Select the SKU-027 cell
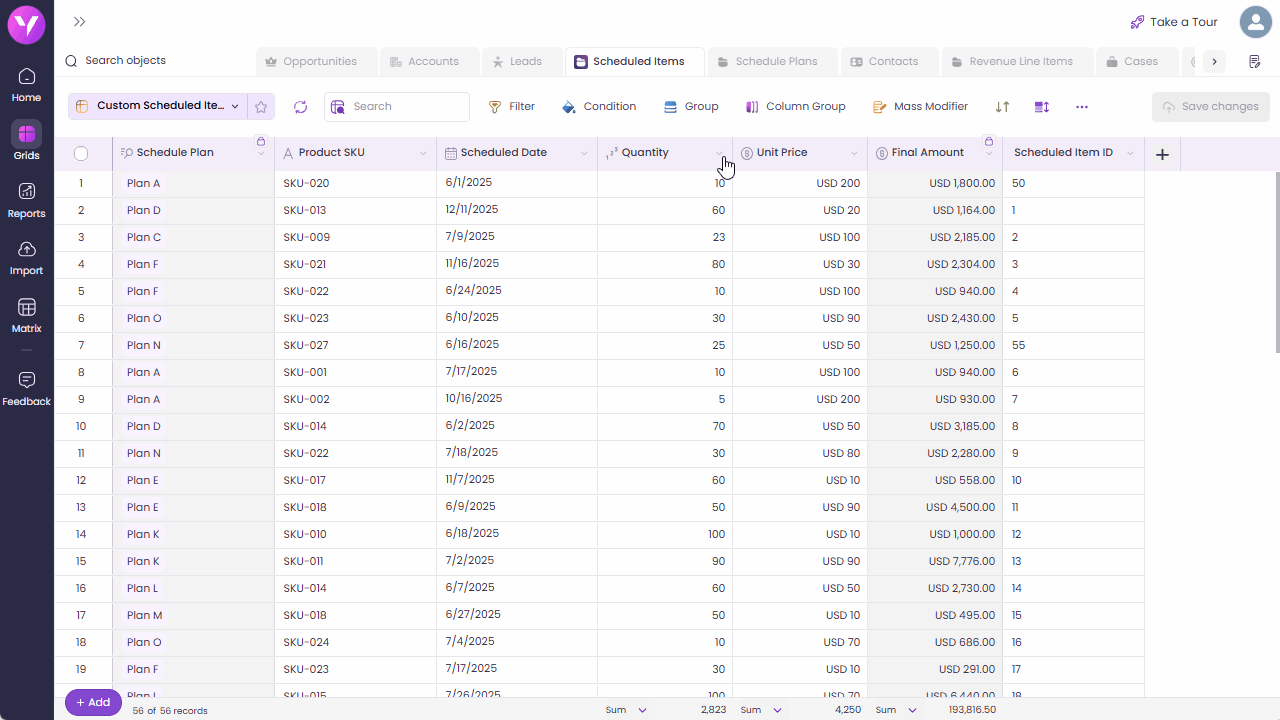The width and height of the screenshot is (1280, 720). click(x=356, y=346)
